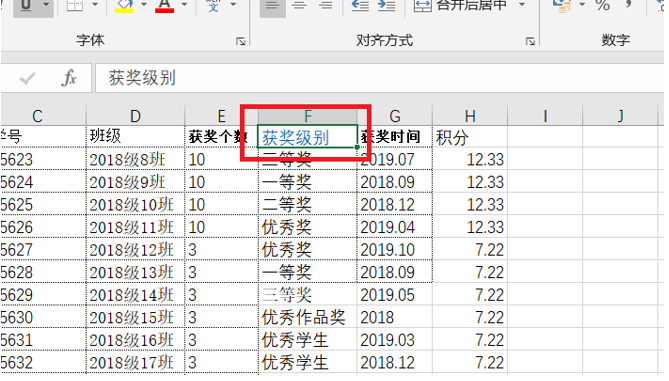669x381 pixels.
Task: Toggle underline formatting button
Action: [26, 6]
